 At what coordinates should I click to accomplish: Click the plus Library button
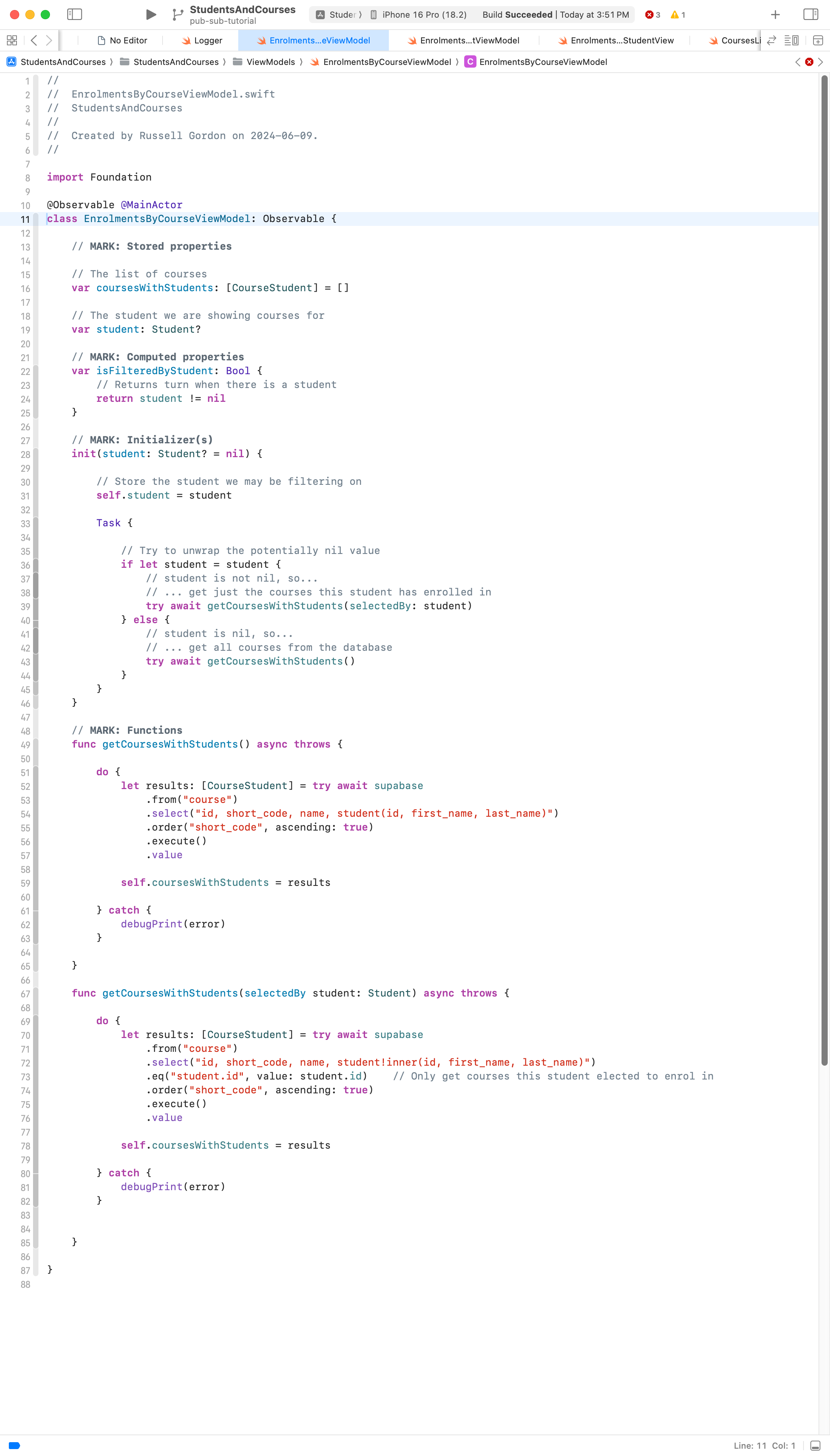[x=775, y=15]
